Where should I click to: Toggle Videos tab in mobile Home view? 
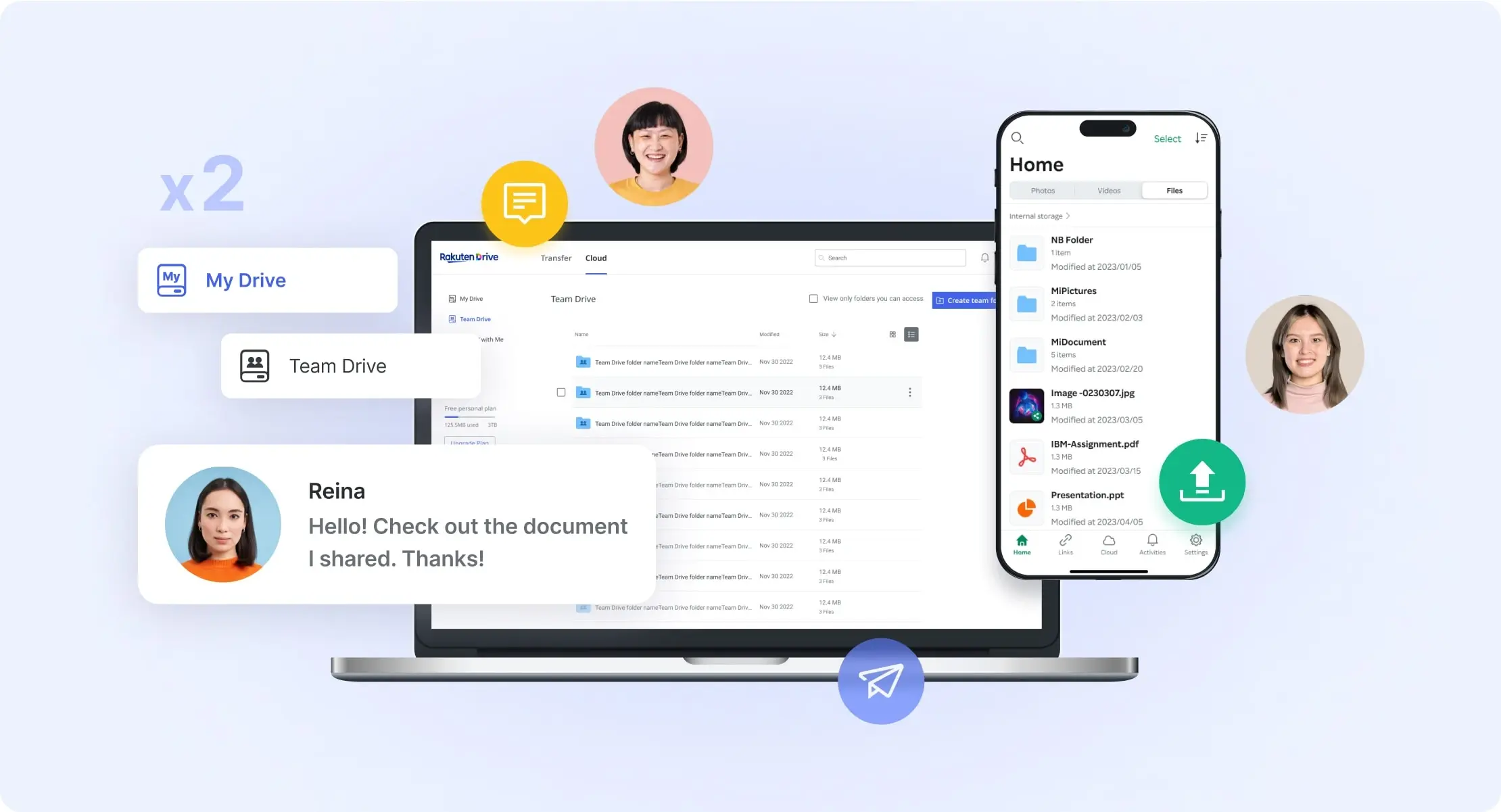coord(1109,190)
